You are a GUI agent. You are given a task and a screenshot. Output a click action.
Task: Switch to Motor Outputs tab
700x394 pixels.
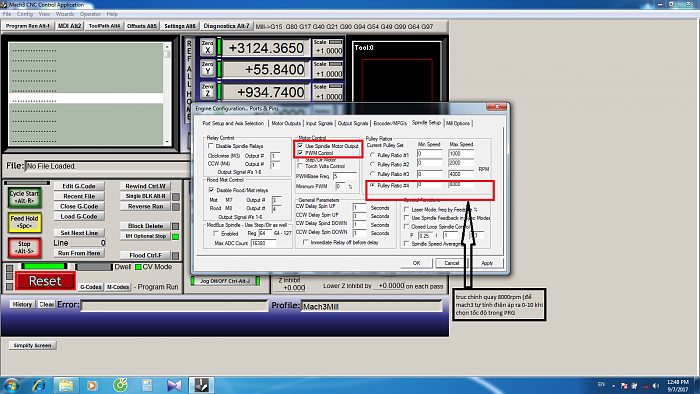click(286, 123)
